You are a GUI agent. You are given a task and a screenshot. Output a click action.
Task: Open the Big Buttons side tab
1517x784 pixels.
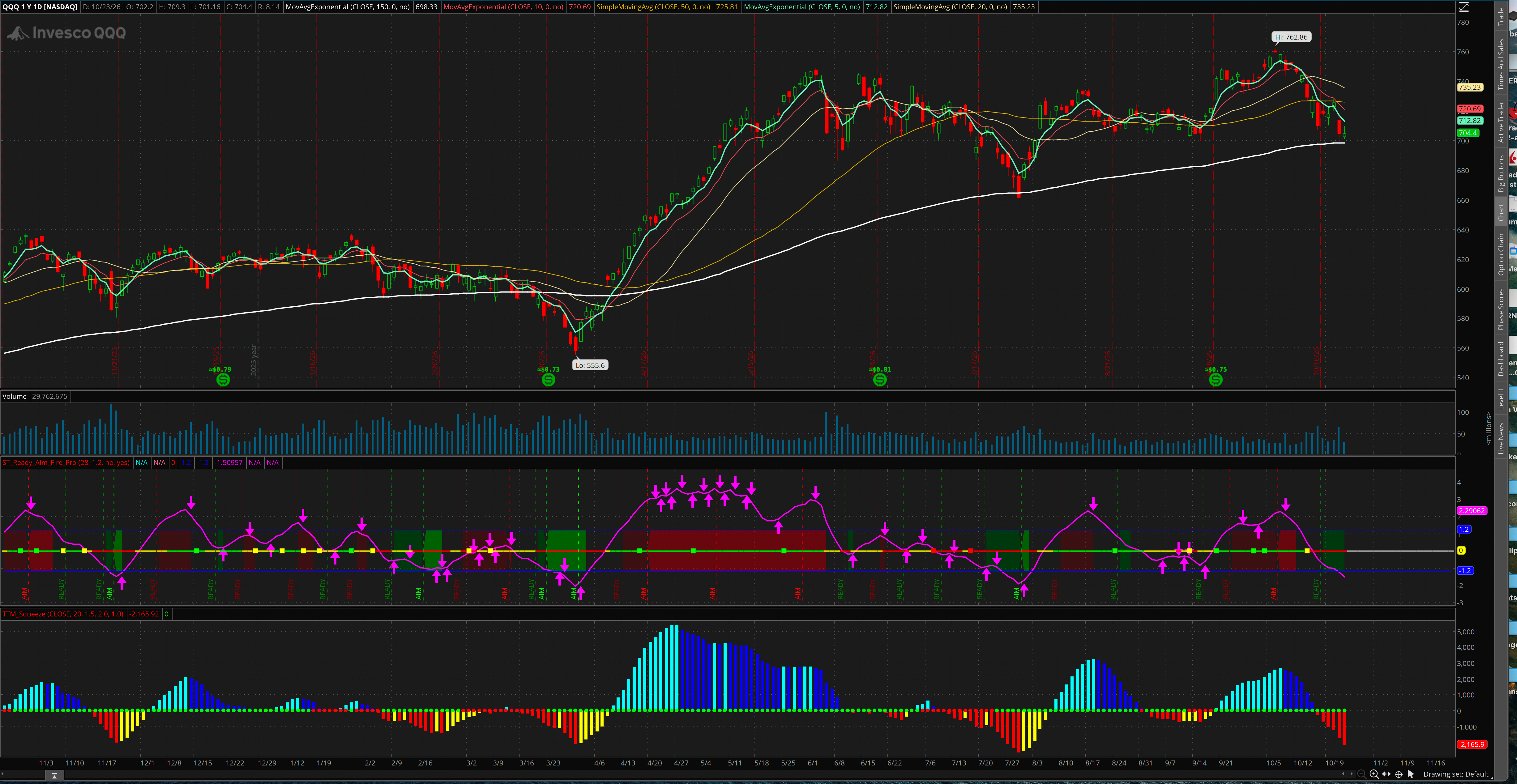[x=1501, y=172]
